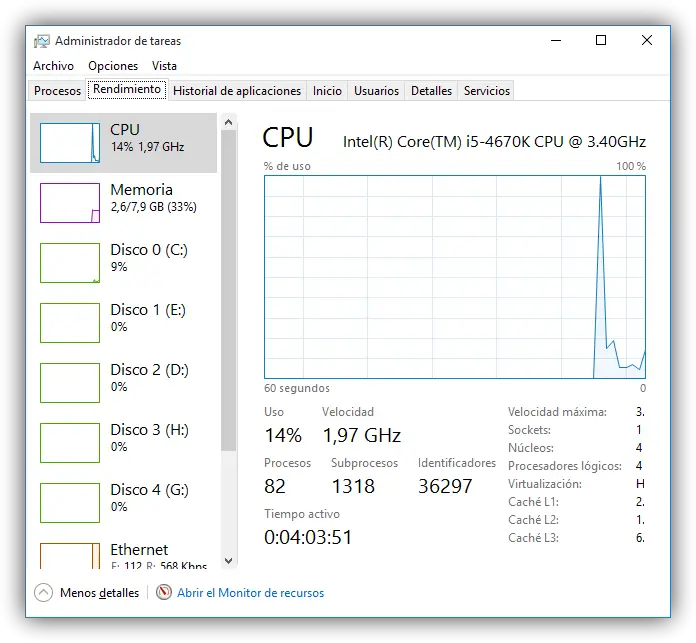Click the Subprocesos count 1318

pyautogui.click(x=353, y=486)
